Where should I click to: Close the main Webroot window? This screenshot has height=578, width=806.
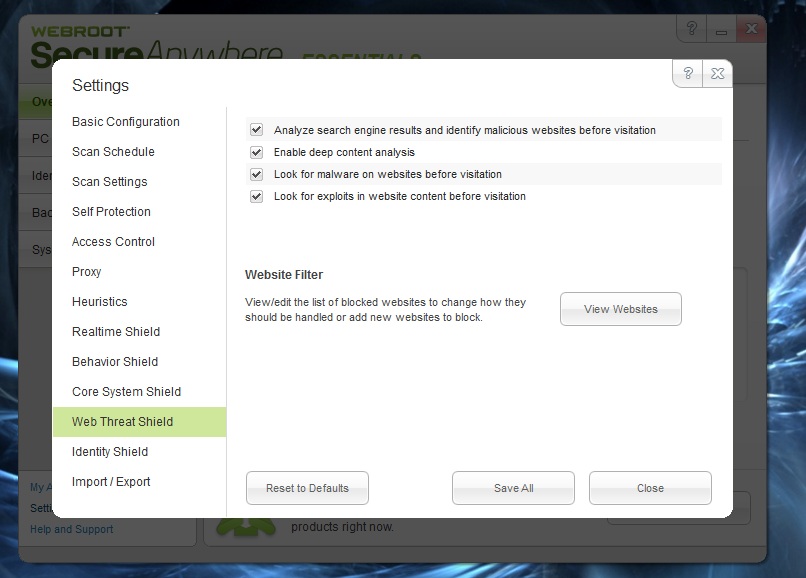pyautogui.click(x=751, y=28)
